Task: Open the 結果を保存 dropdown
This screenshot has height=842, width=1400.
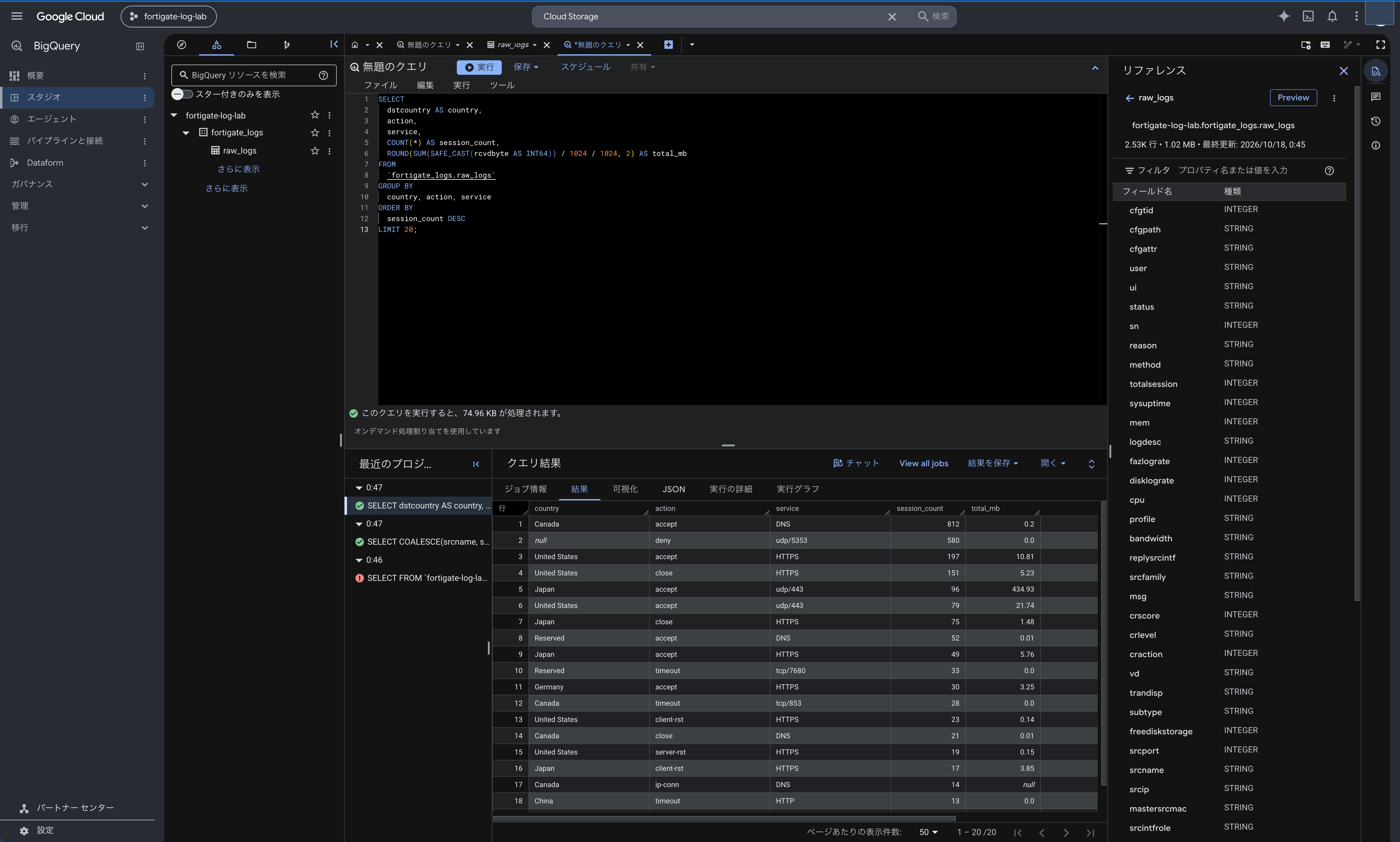Action: click(x=993, y=463)
